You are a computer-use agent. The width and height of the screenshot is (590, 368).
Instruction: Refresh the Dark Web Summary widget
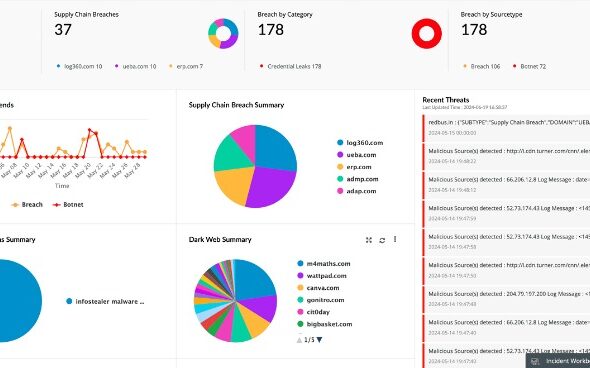tap(382, 240)
